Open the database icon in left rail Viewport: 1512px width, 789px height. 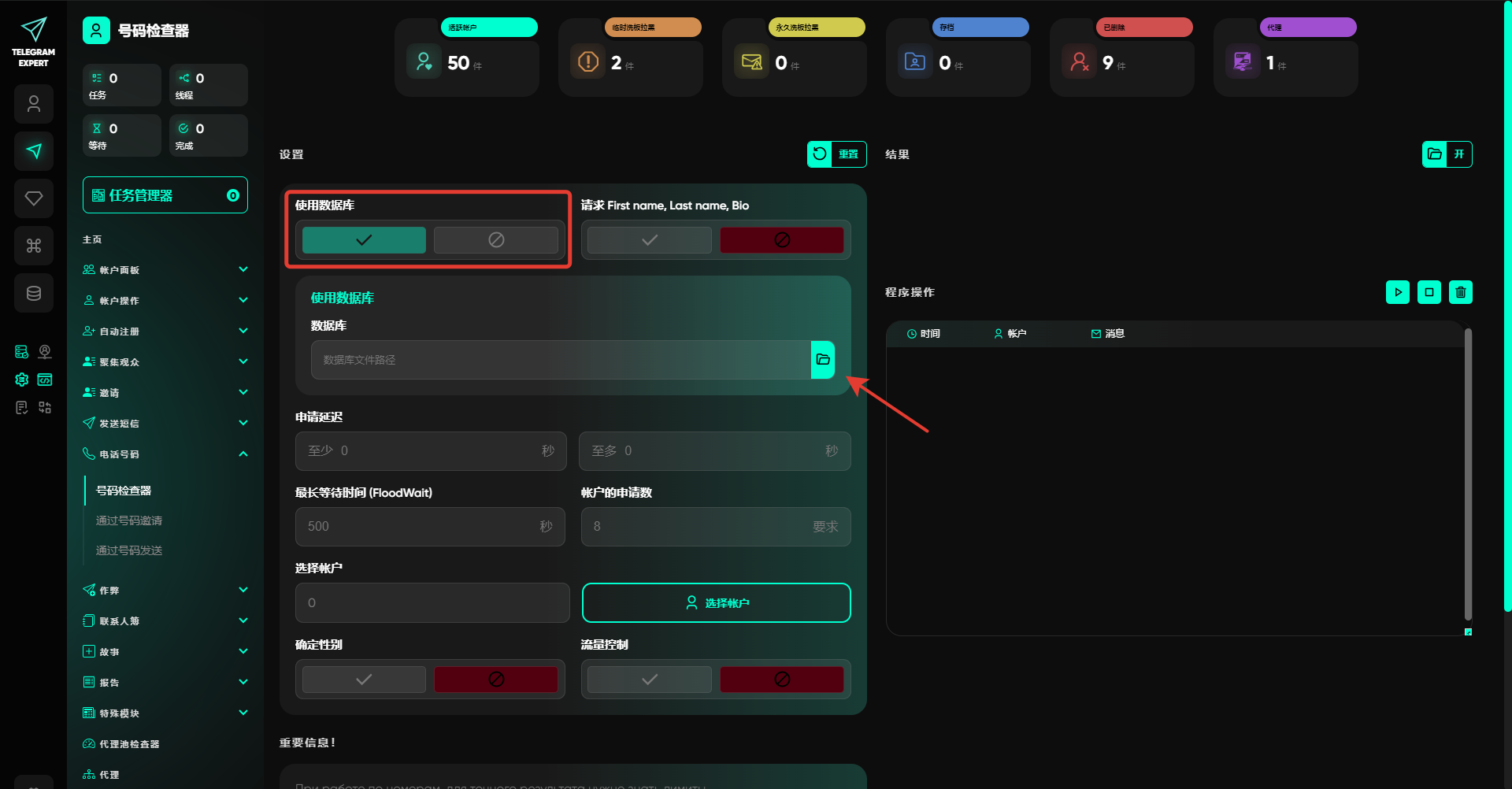34,293
